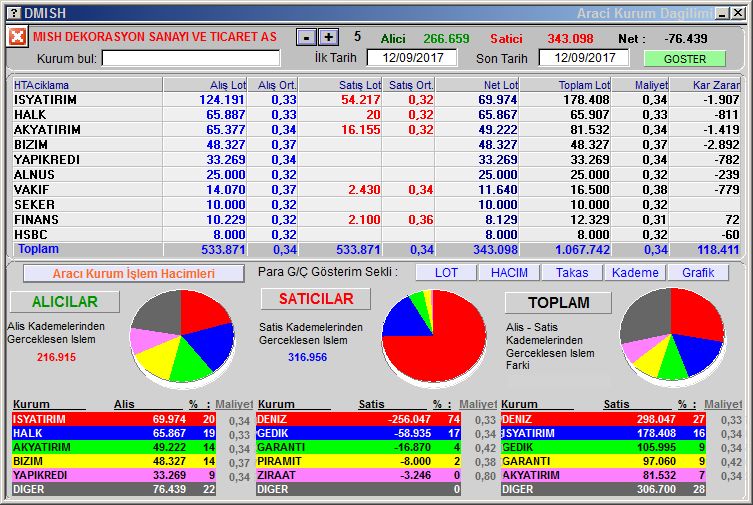This screenshot has height=505, width=753.
Task: Select the HALK row in the top table
Action: coord(376,115)
